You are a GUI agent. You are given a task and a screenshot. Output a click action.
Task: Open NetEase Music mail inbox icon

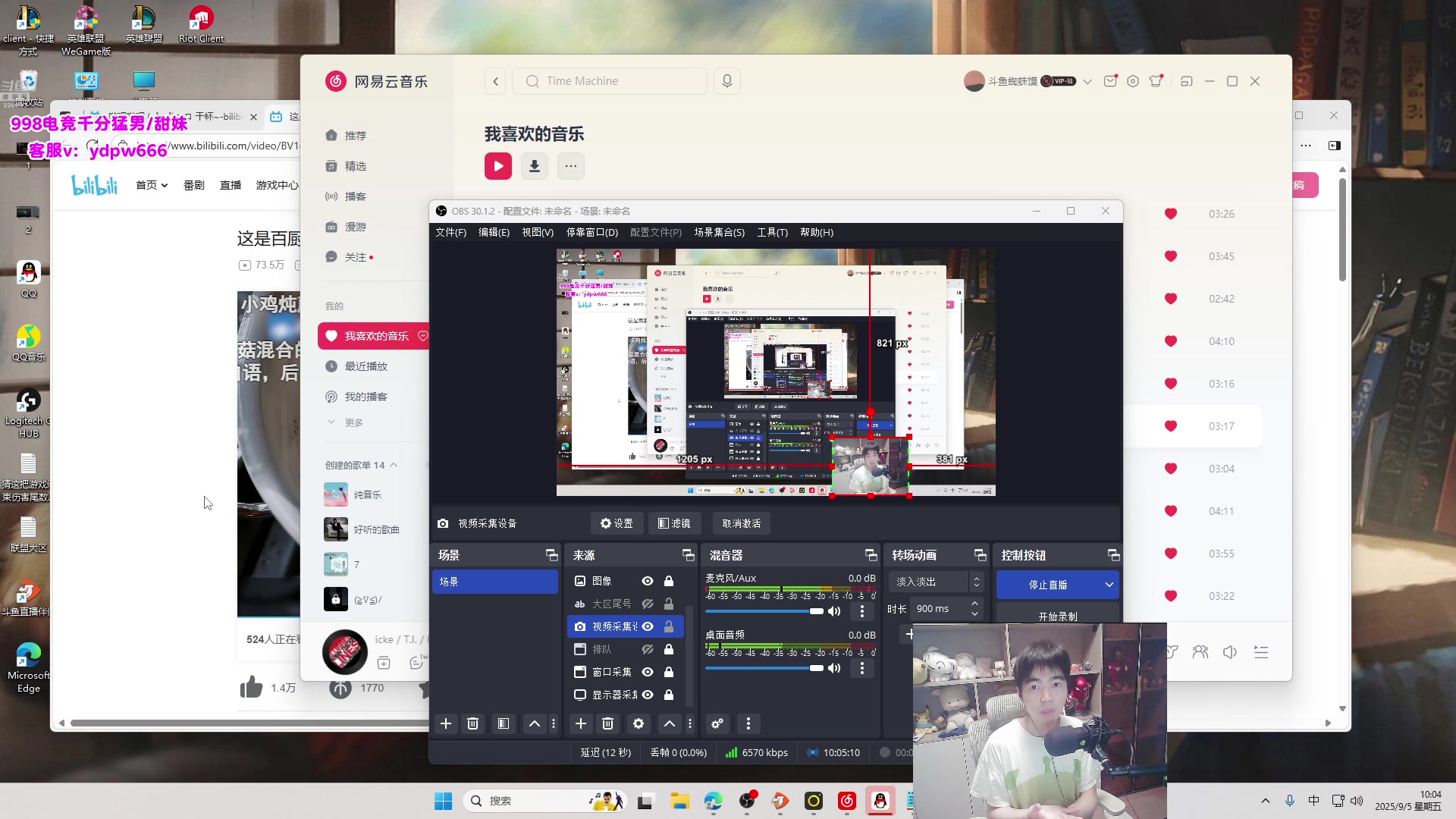(1110, 81)
